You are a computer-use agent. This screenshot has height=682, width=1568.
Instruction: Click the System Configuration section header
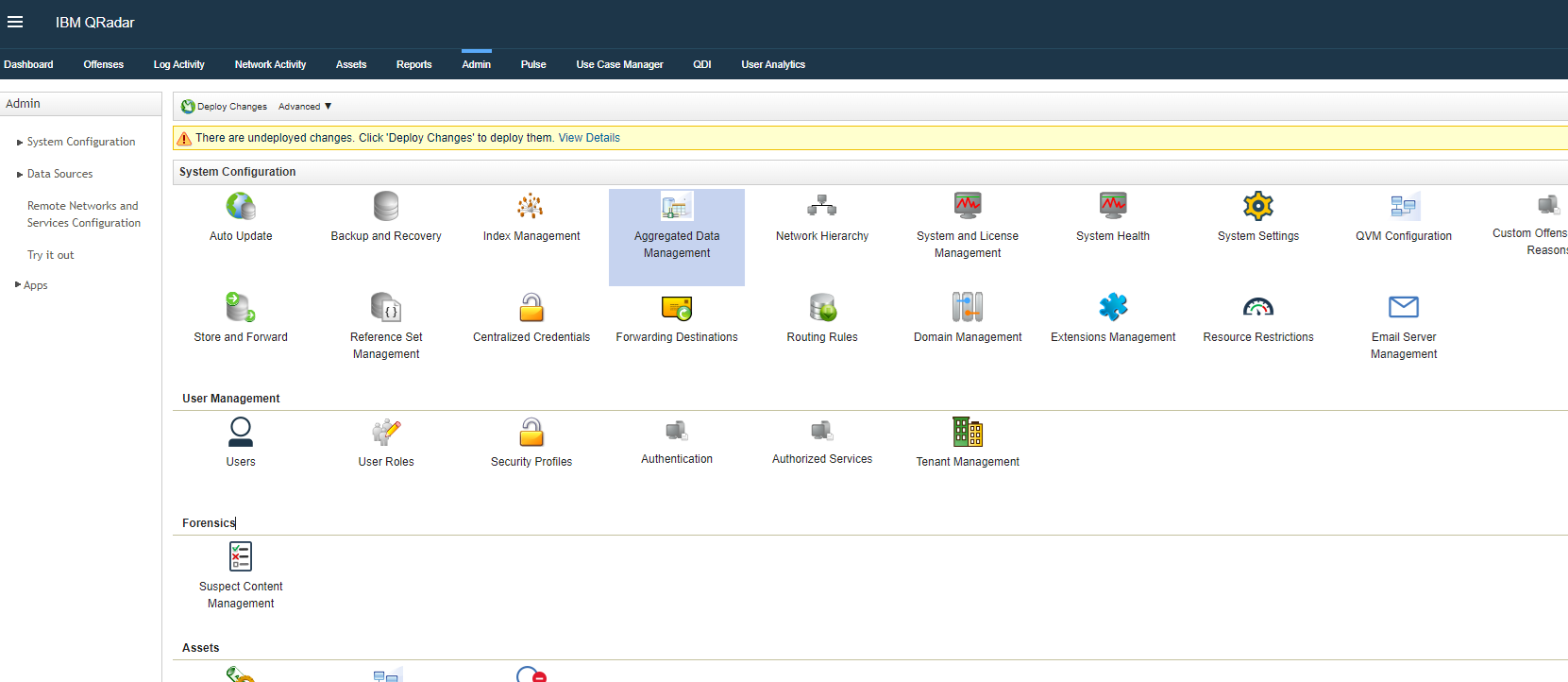pos(238,172)
